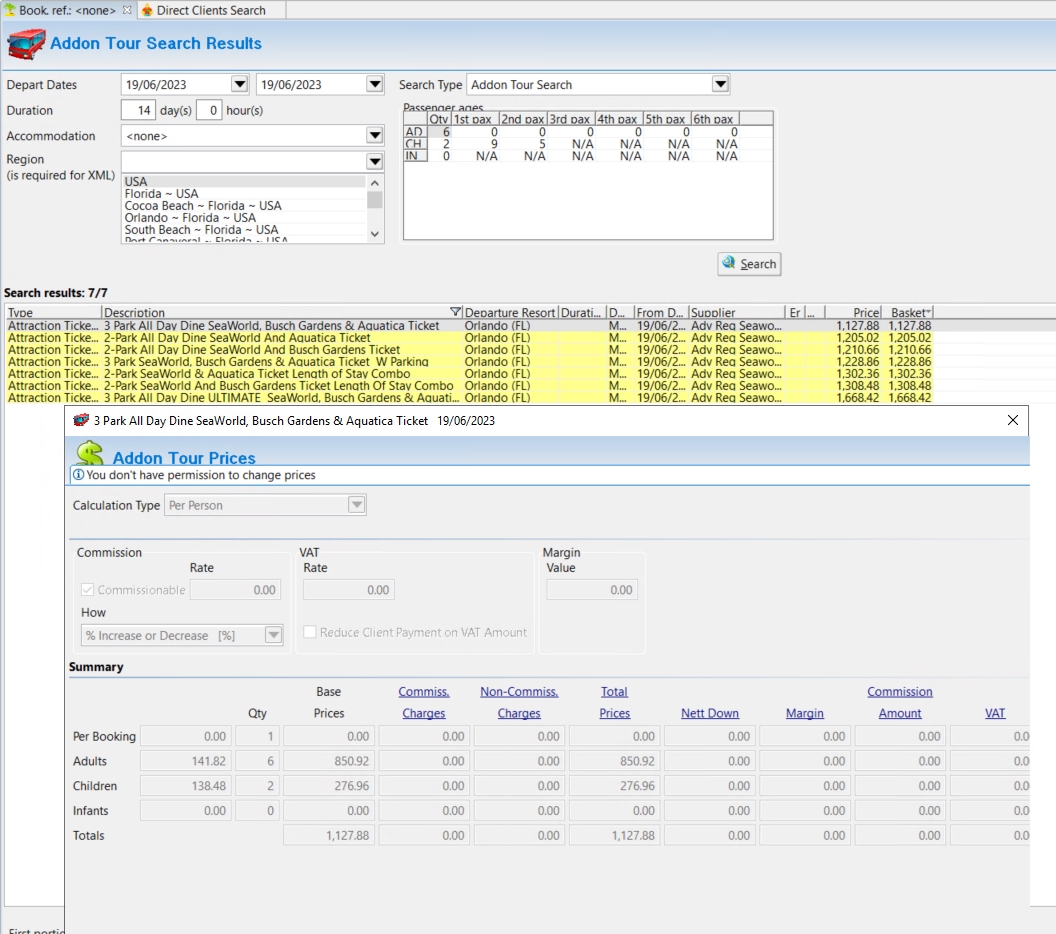Close the Book. ref. tab
This screenshot has width=1056, height=934.
(127, 10)
